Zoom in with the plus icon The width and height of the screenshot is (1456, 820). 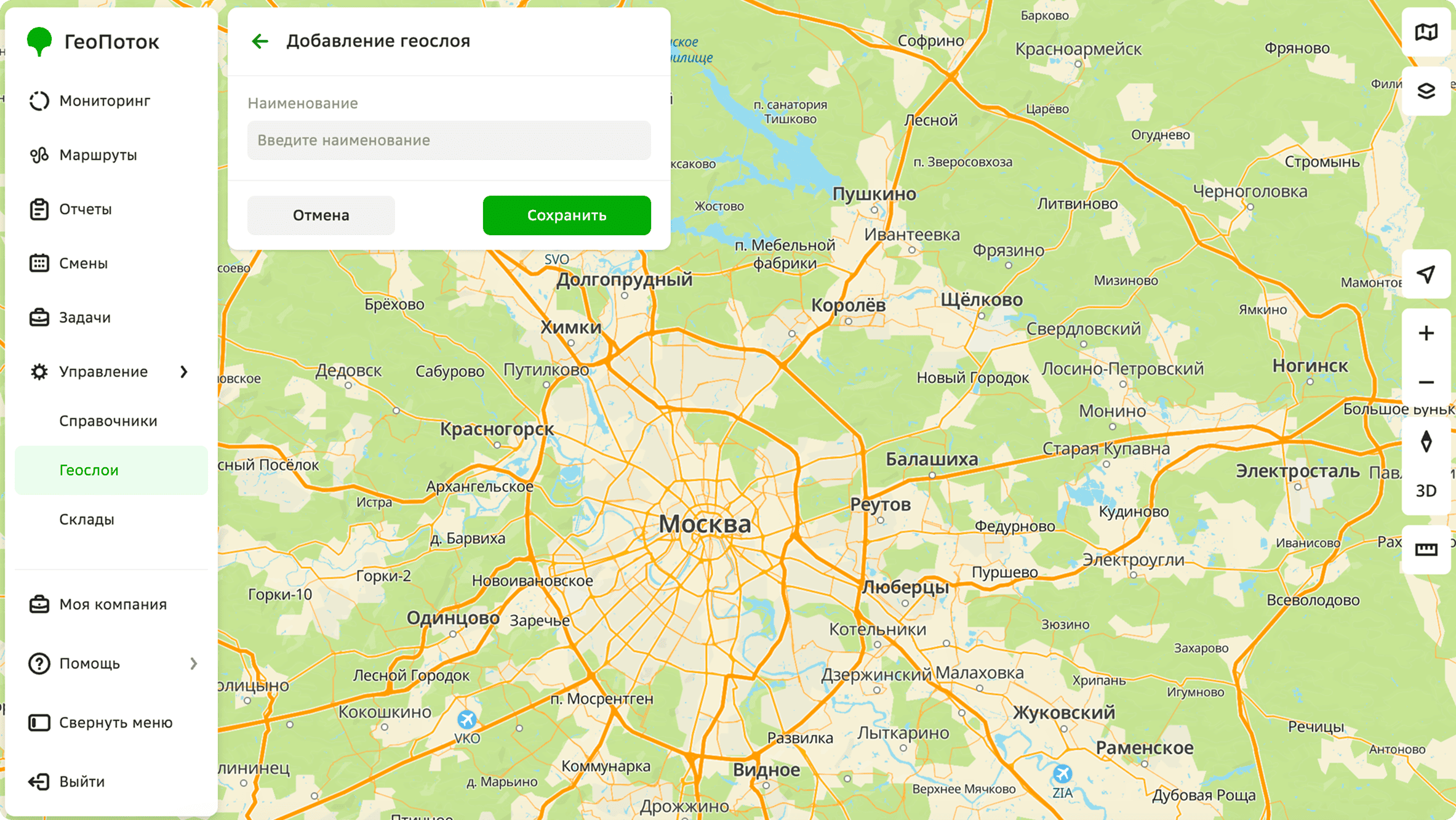1426,334
